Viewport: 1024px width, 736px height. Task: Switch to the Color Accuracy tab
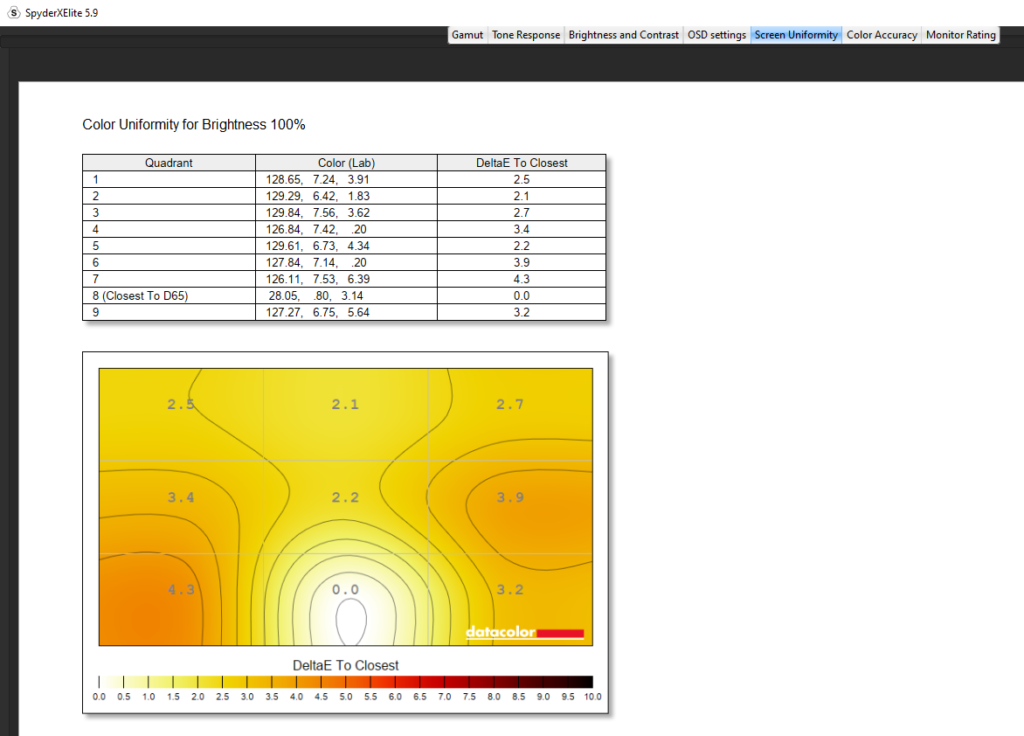coord(881,35)
